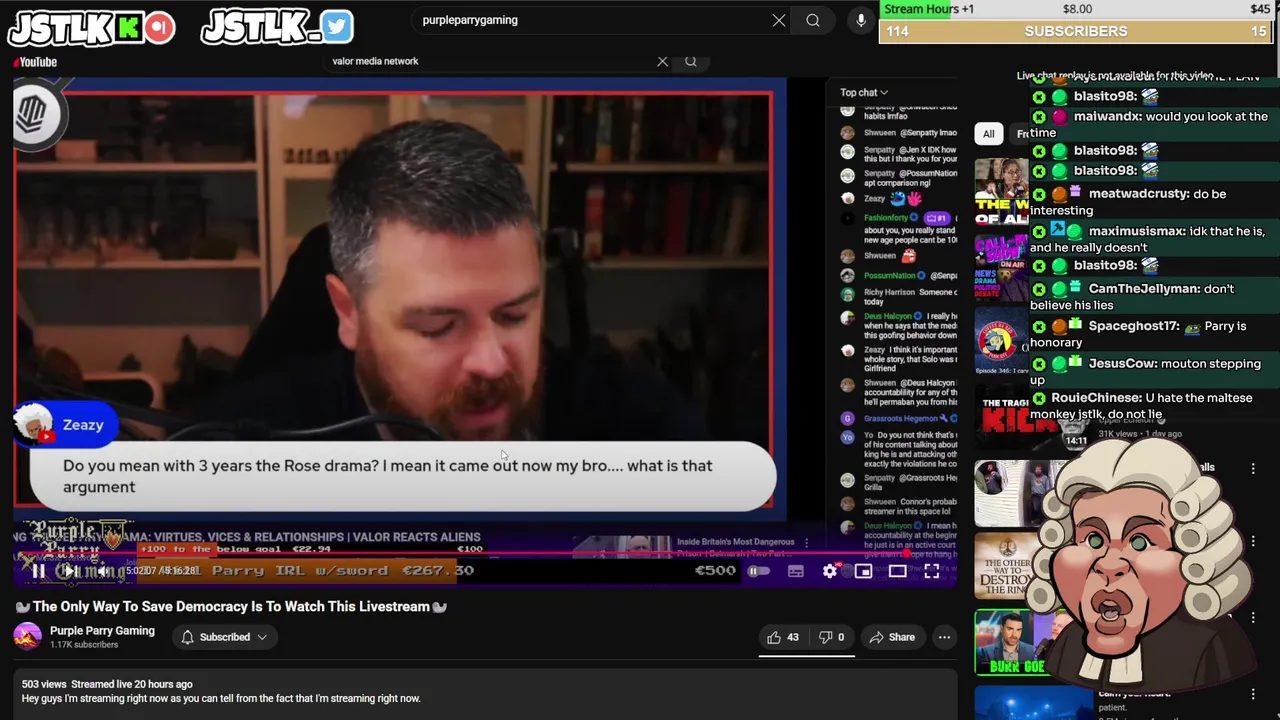Click the green X beside JesusCow's message
This screenshot has height=720, width=1280.
1039,364
